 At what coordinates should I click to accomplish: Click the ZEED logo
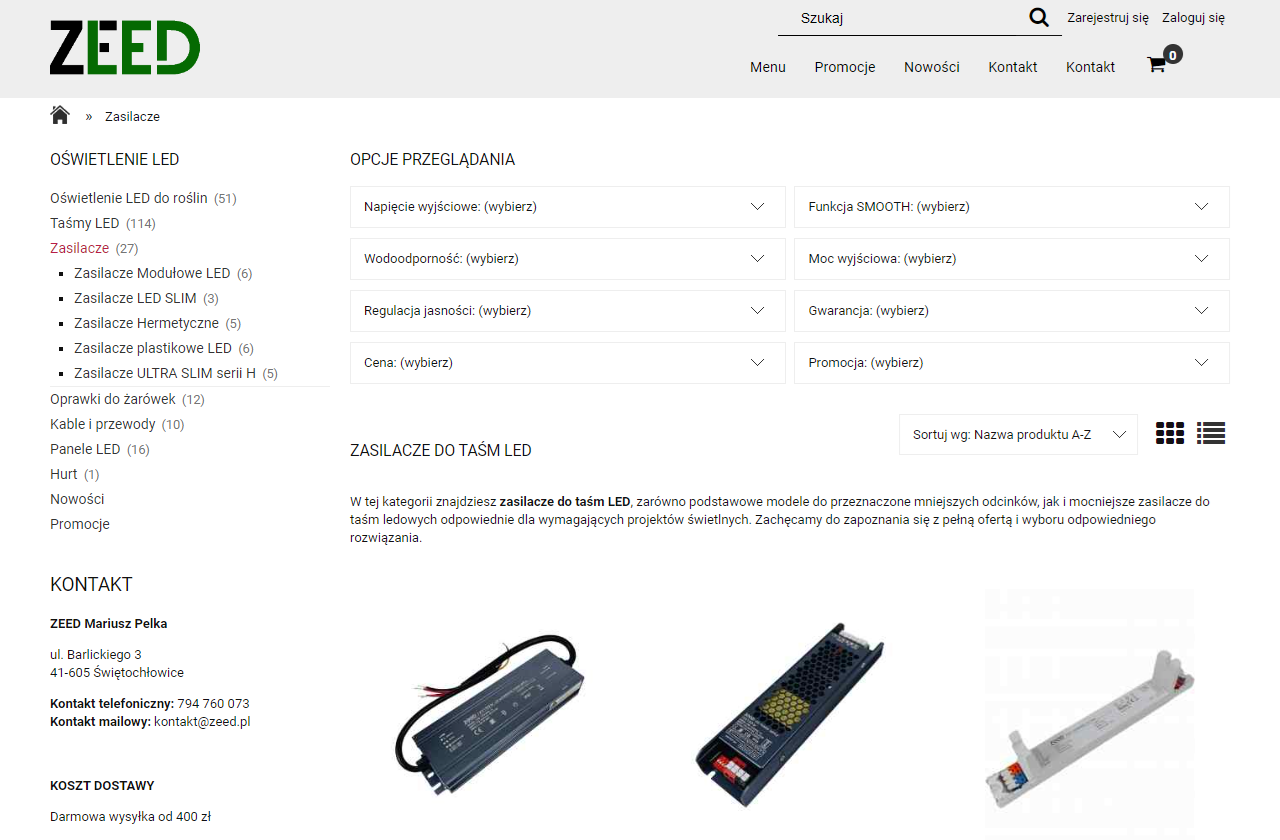tap(124, 46)
